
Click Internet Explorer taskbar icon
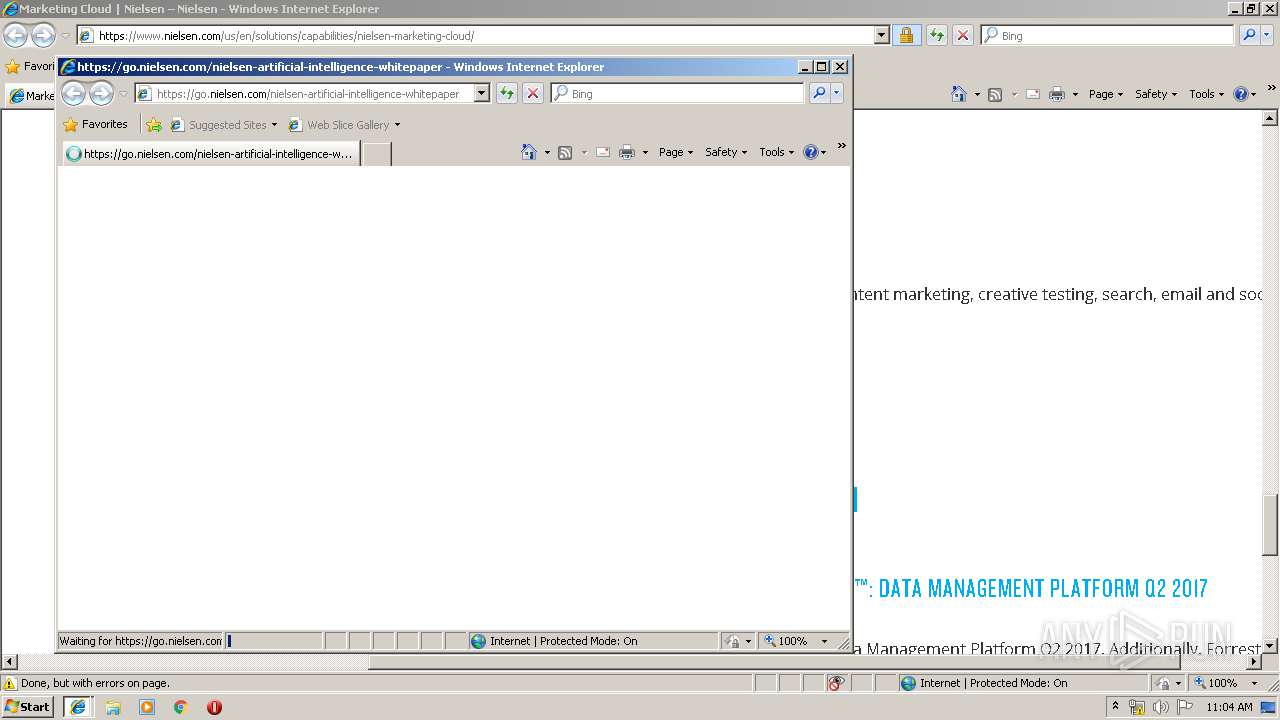(x=78, y=706)
